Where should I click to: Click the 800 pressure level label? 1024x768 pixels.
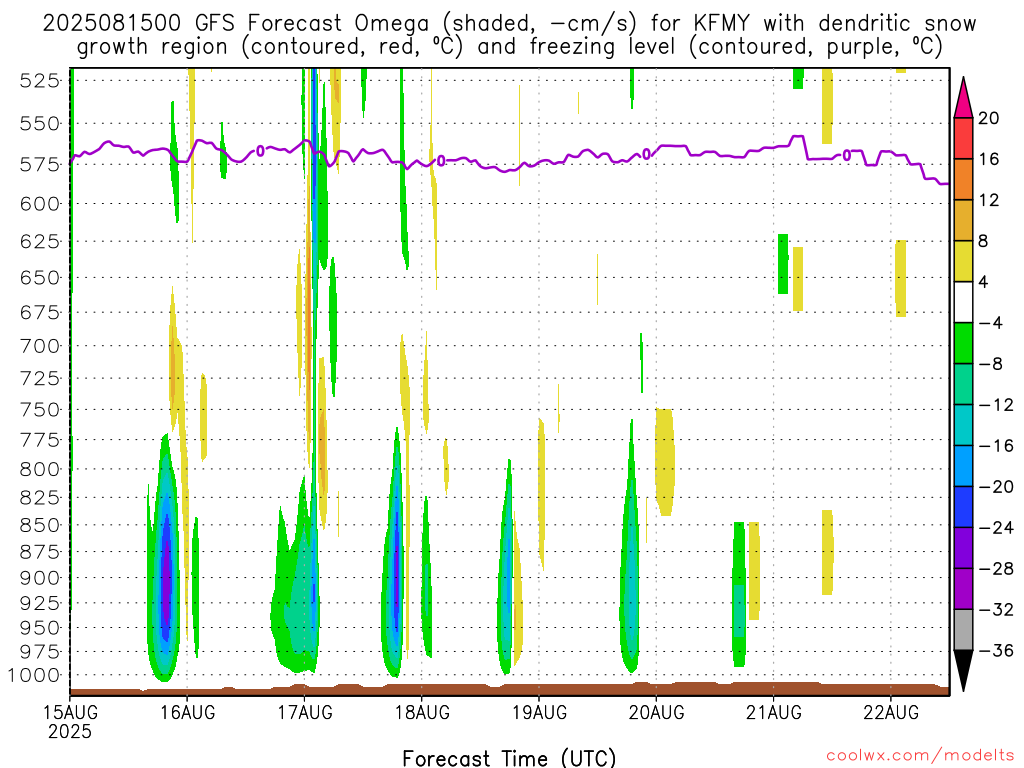40,469
